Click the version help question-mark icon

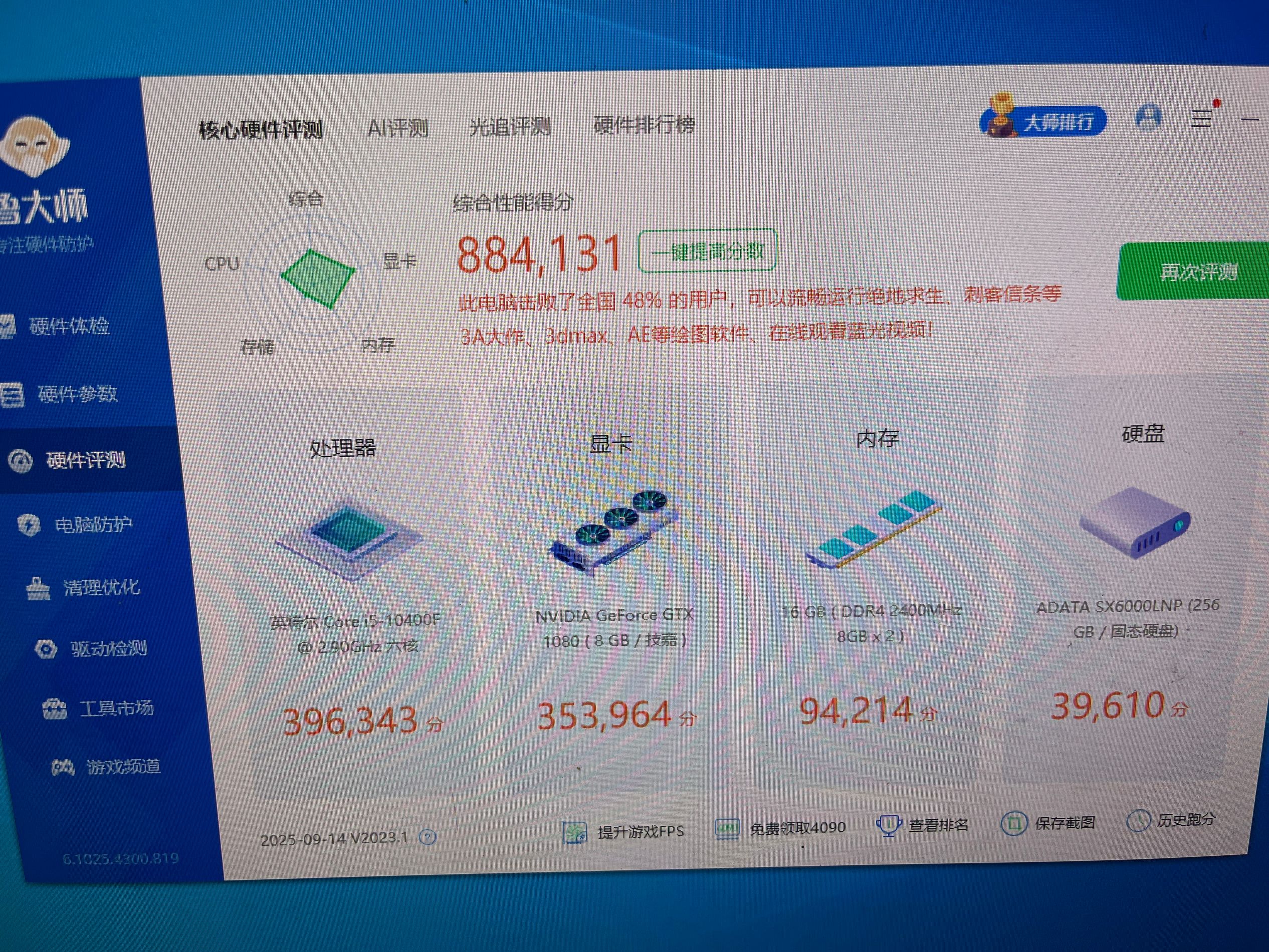[x=427, y=837]
